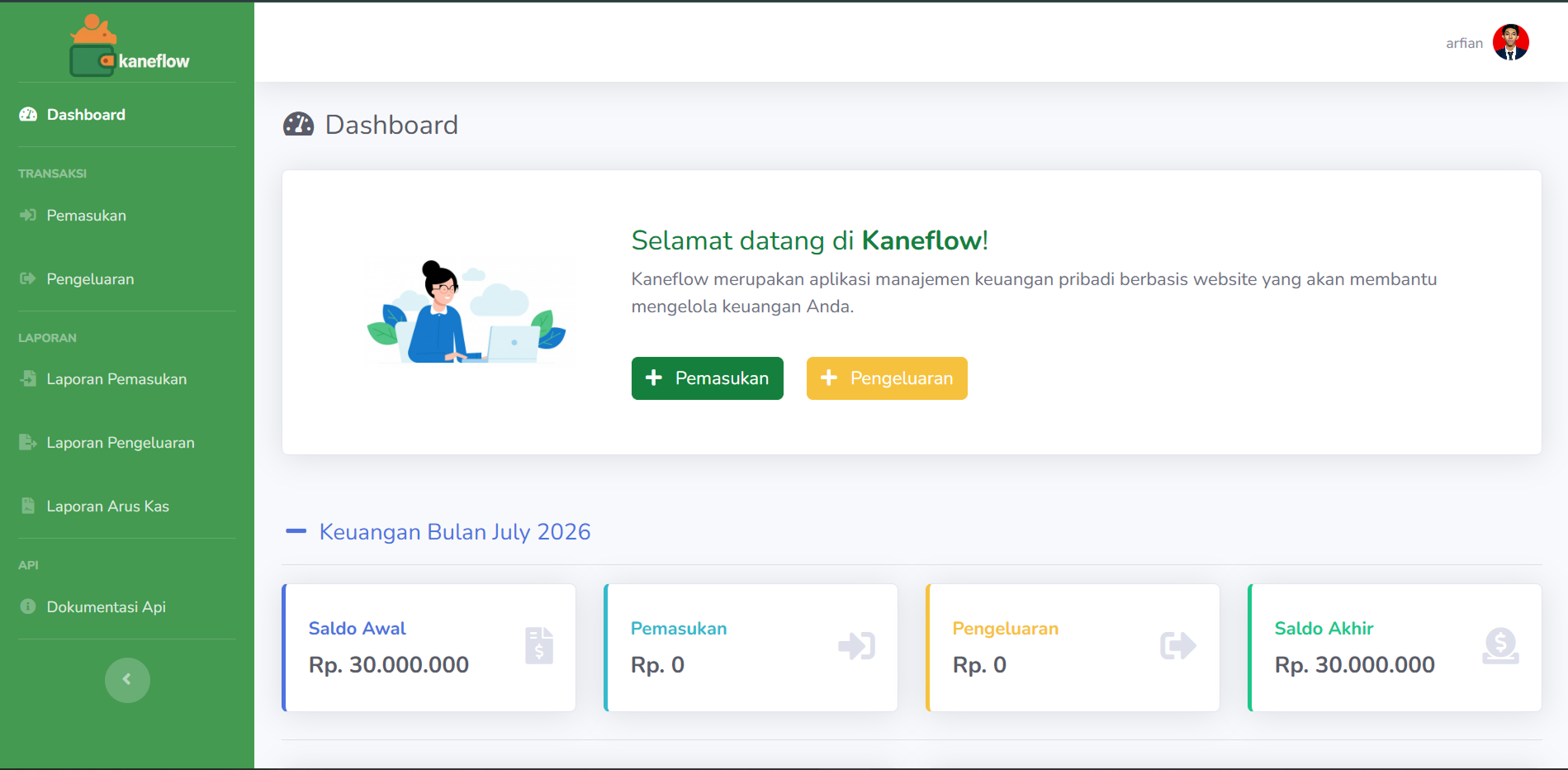This screenshot has width=1568, height=770.
Task: Click LAPORAN section label in sidebar
Action: click(x=47, y=338)
